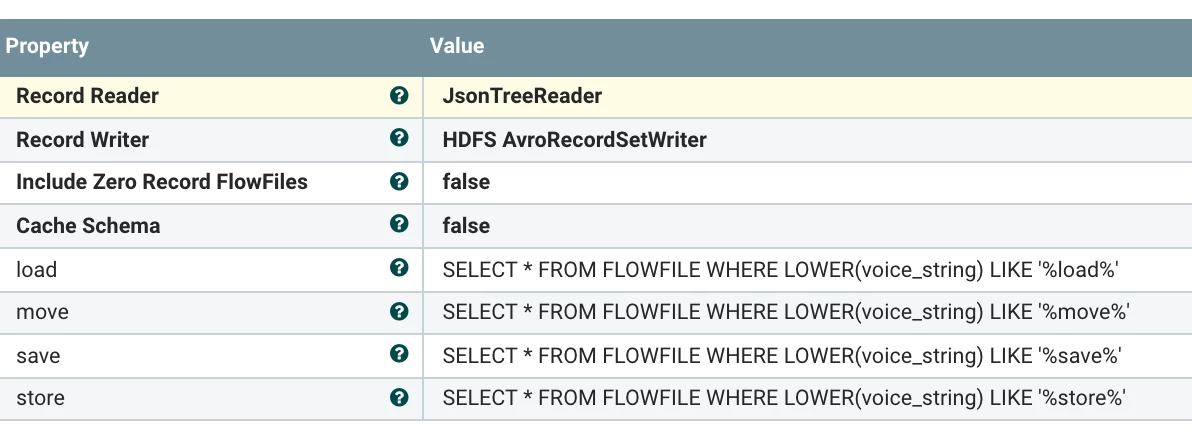
Task: Show help icon for Cache Schema
Action: pyautogui.click(x=398, y=224)
